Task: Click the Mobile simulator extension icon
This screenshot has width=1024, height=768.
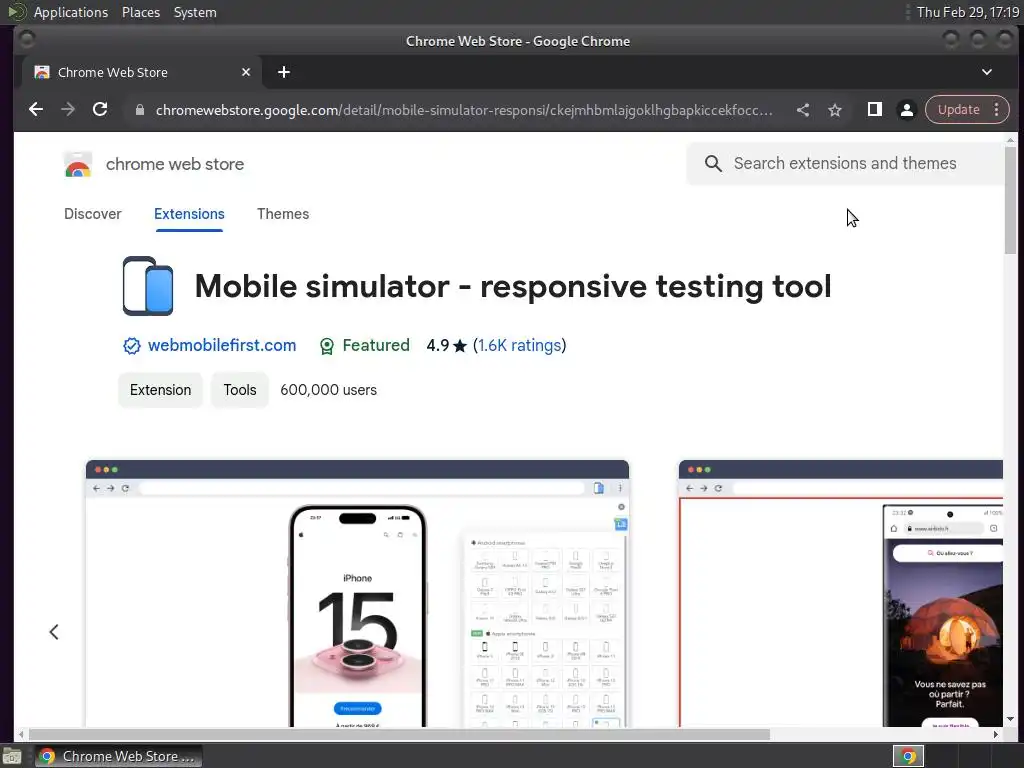Action: (x=148, y=286)
